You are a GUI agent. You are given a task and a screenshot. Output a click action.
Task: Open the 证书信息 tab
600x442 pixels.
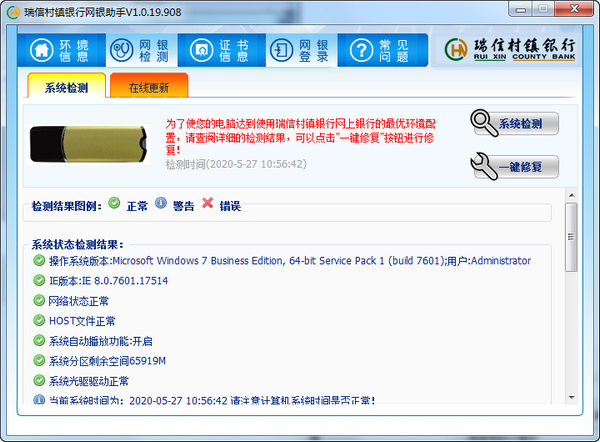click(x=221, y=50)
